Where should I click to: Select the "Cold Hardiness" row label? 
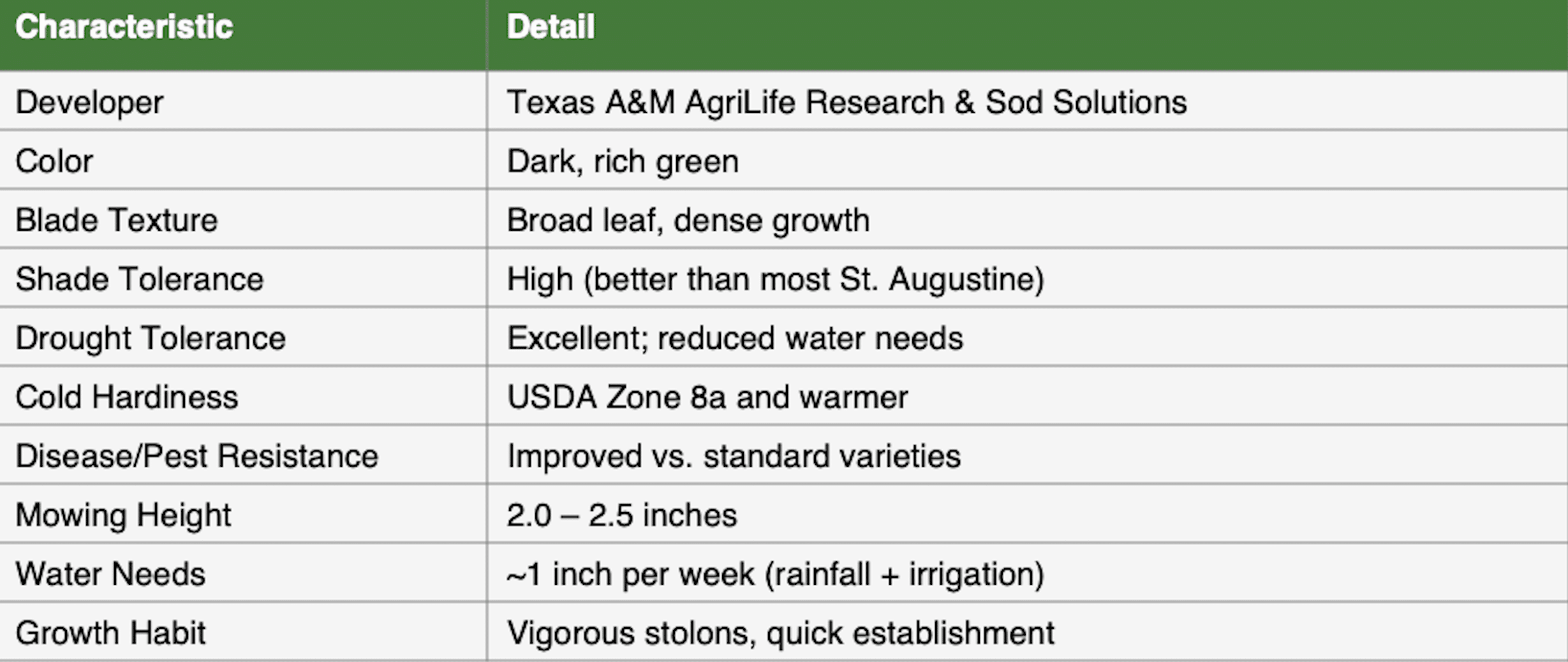(127, 397)
